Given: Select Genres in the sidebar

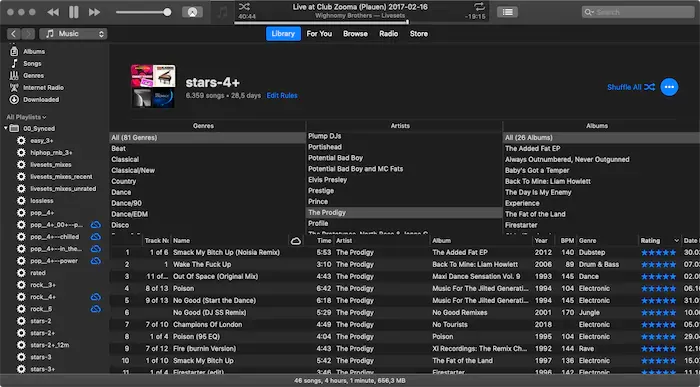Looking at the screenshot, I should click(33, 75).
